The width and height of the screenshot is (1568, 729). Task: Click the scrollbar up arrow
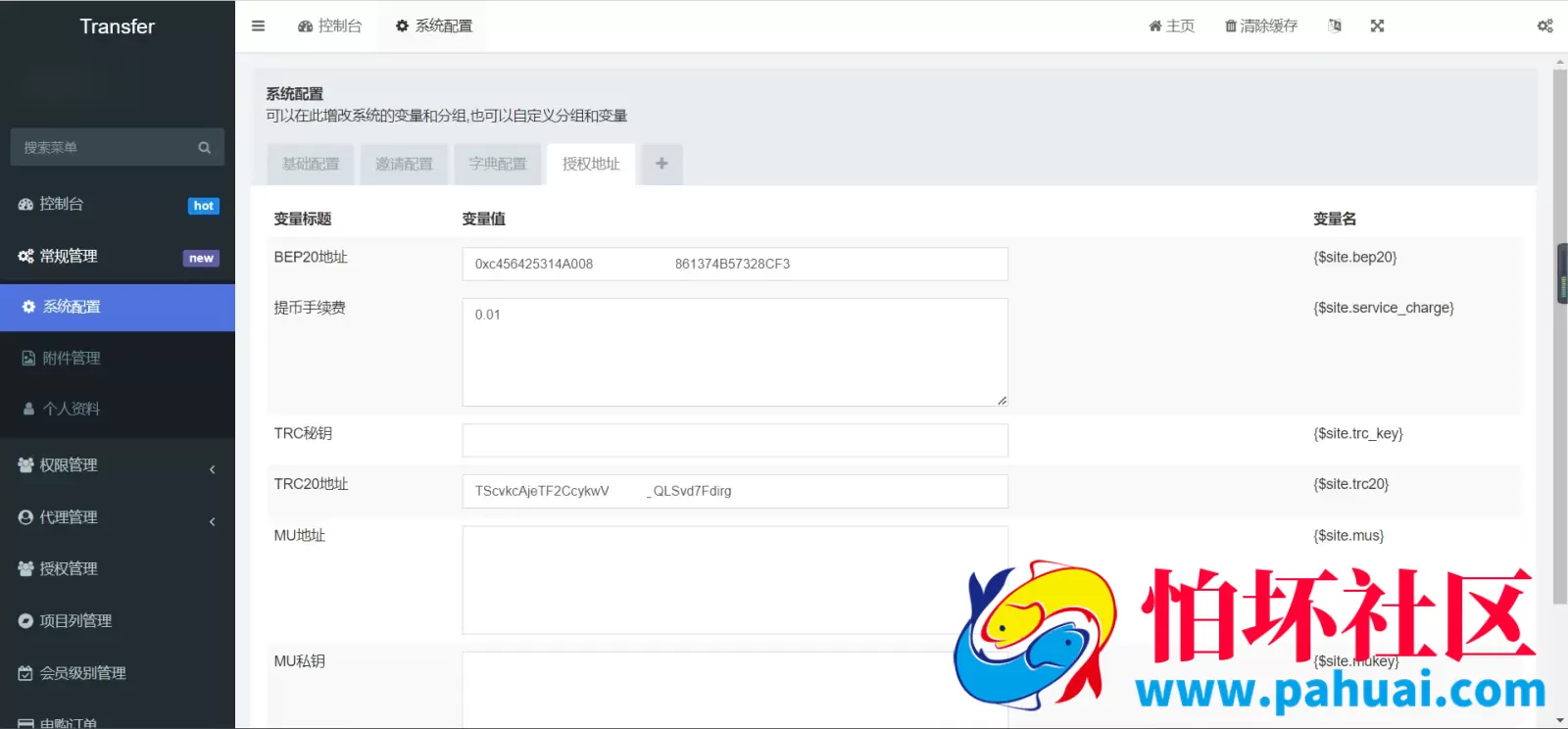(x=1560, y=62)
